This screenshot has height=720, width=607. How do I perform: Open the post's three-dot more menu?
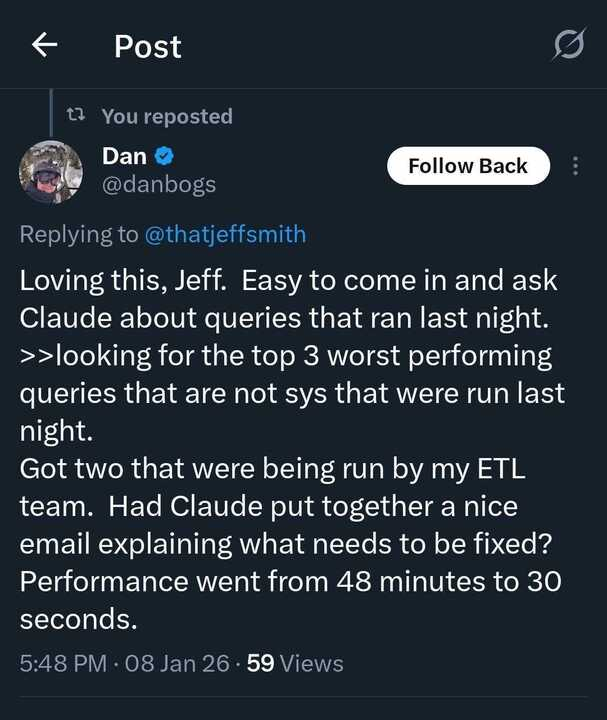pos(575,166)
